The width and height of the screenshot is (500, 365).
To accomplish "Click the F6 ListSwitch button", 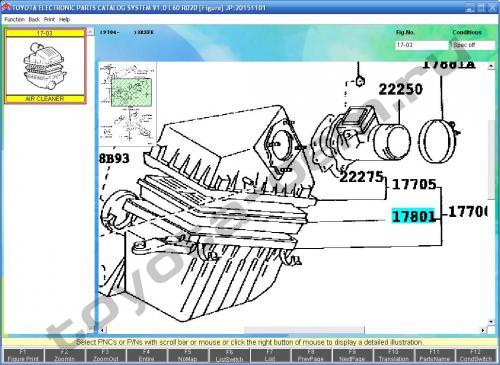I will click(229, 356).
